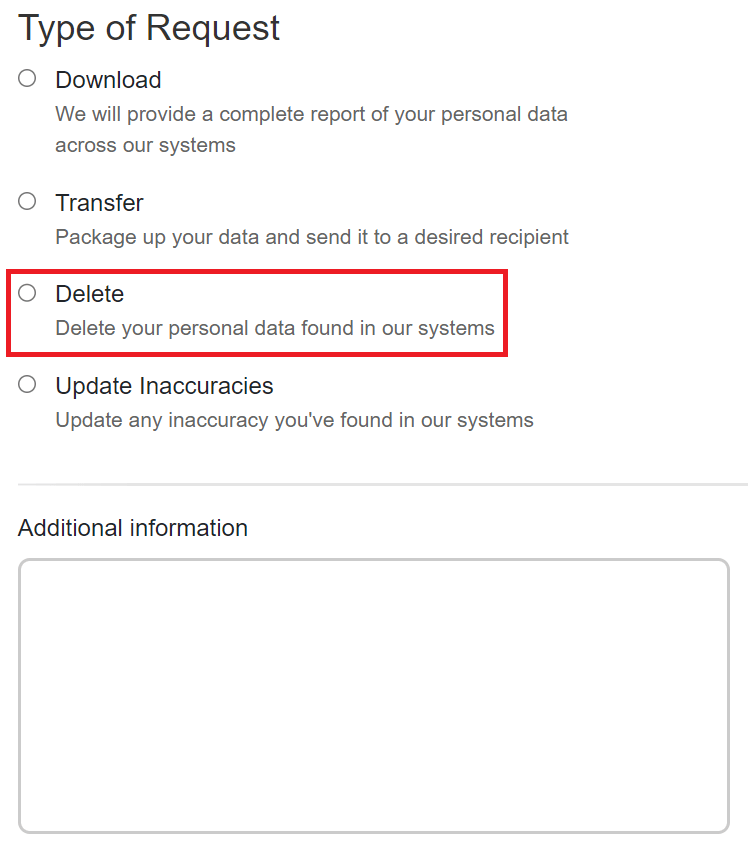Click the Download label text
The height and width of the screenshot is (841, 748).
[108, 79]
